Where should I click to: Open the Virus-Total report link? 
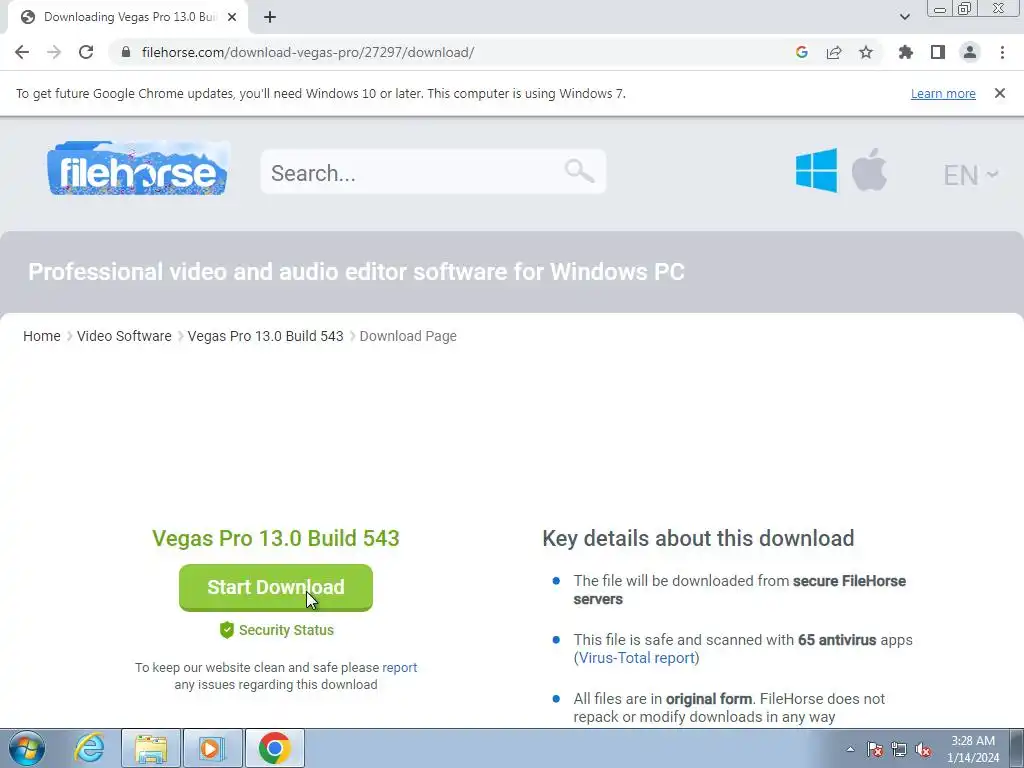pyautogui.click(x=637, y=658)
